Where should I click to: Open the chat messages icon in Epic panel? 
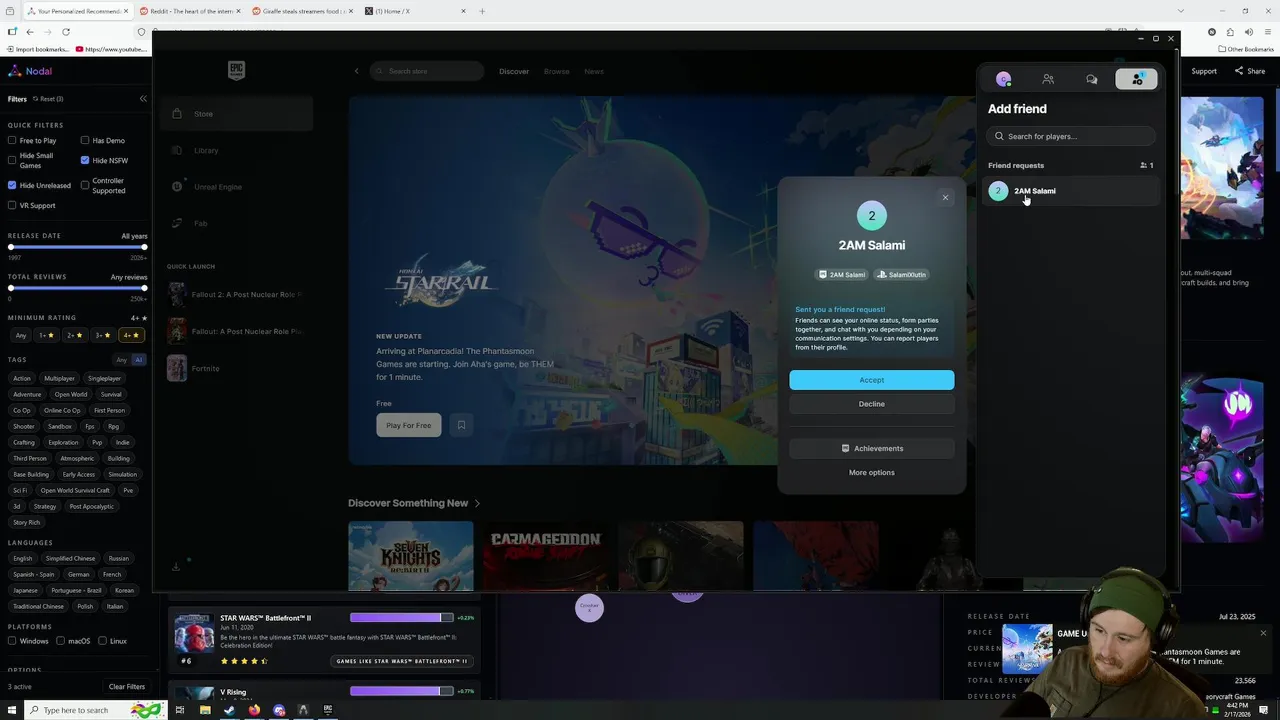(1092, 79)
